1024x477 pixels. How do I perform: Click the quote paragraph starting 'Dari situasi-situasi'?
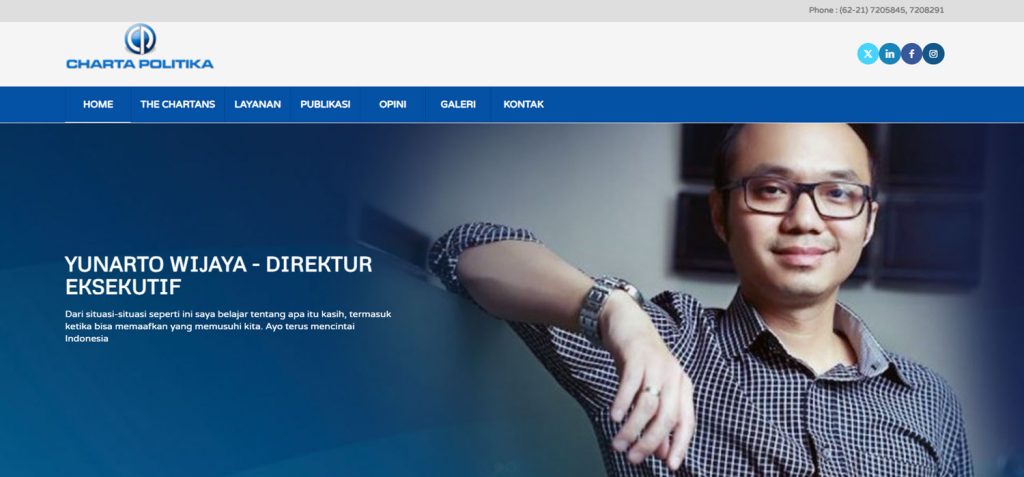(x=228, y=326)
